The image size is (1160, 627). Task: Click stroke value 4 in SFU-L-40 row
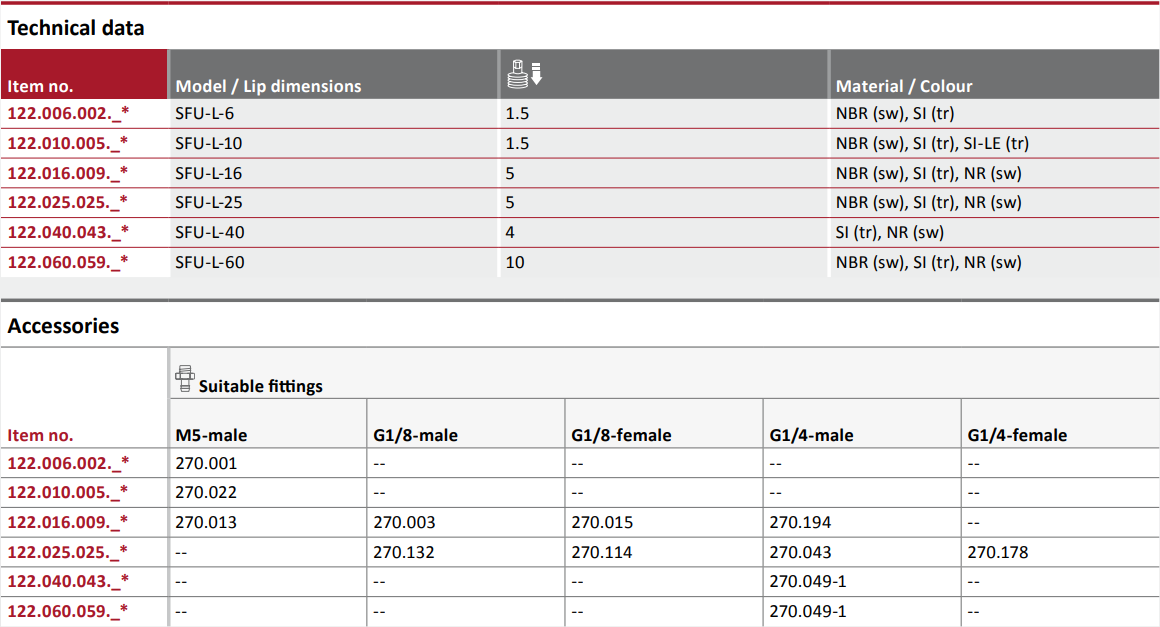click(510, 232)
